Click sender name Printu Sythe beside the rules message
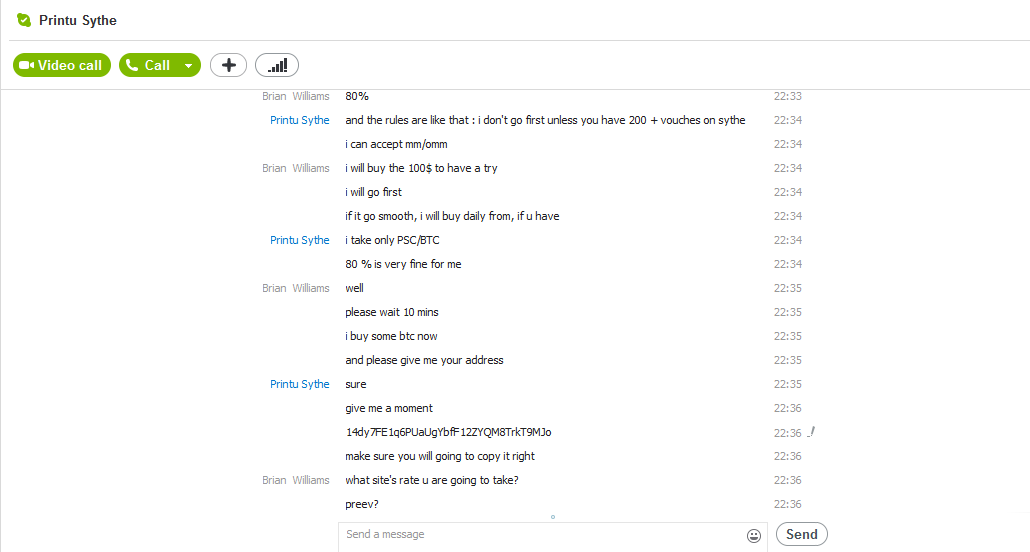 (300, 120)
